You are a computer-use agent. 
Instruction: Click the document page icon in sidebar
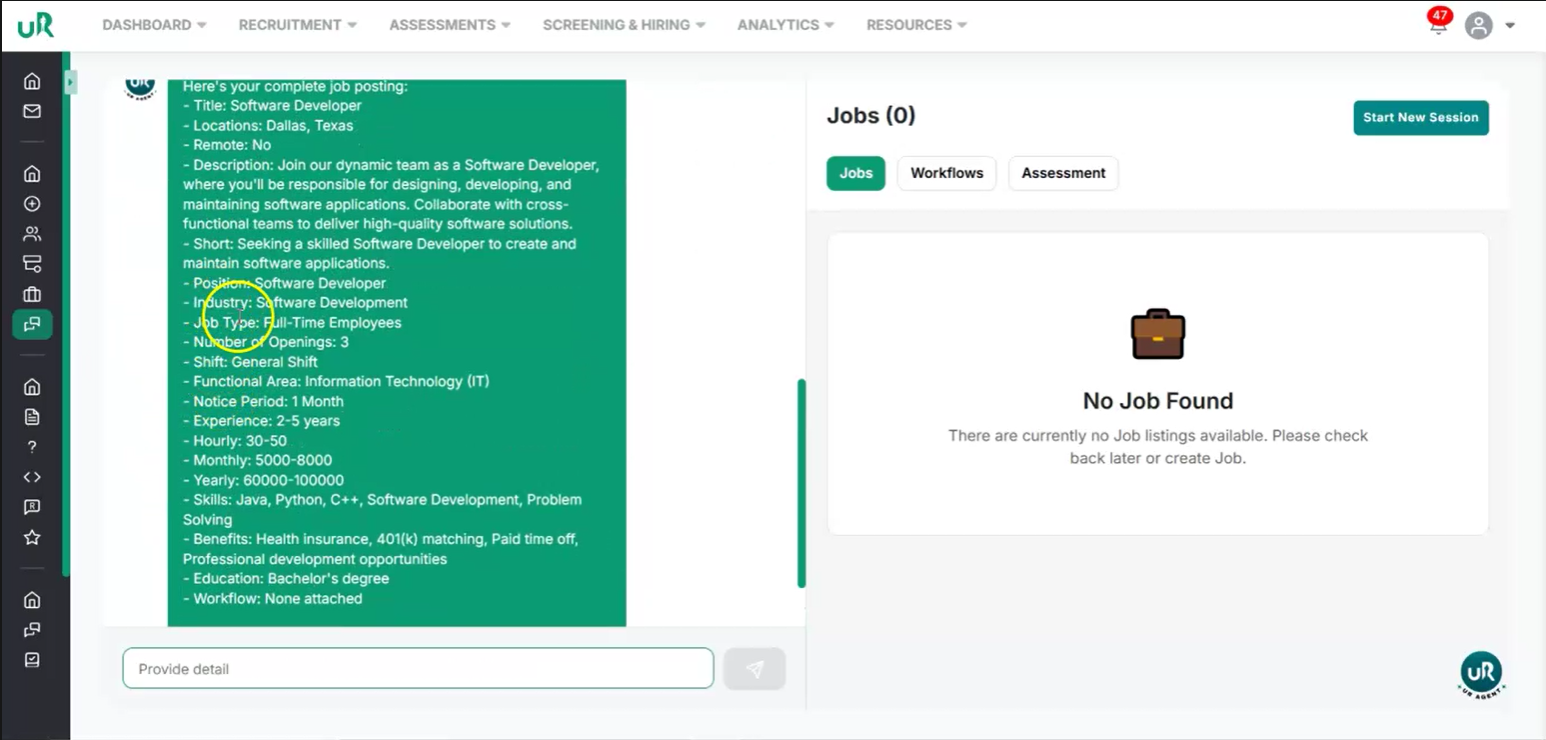pos(32,417)
